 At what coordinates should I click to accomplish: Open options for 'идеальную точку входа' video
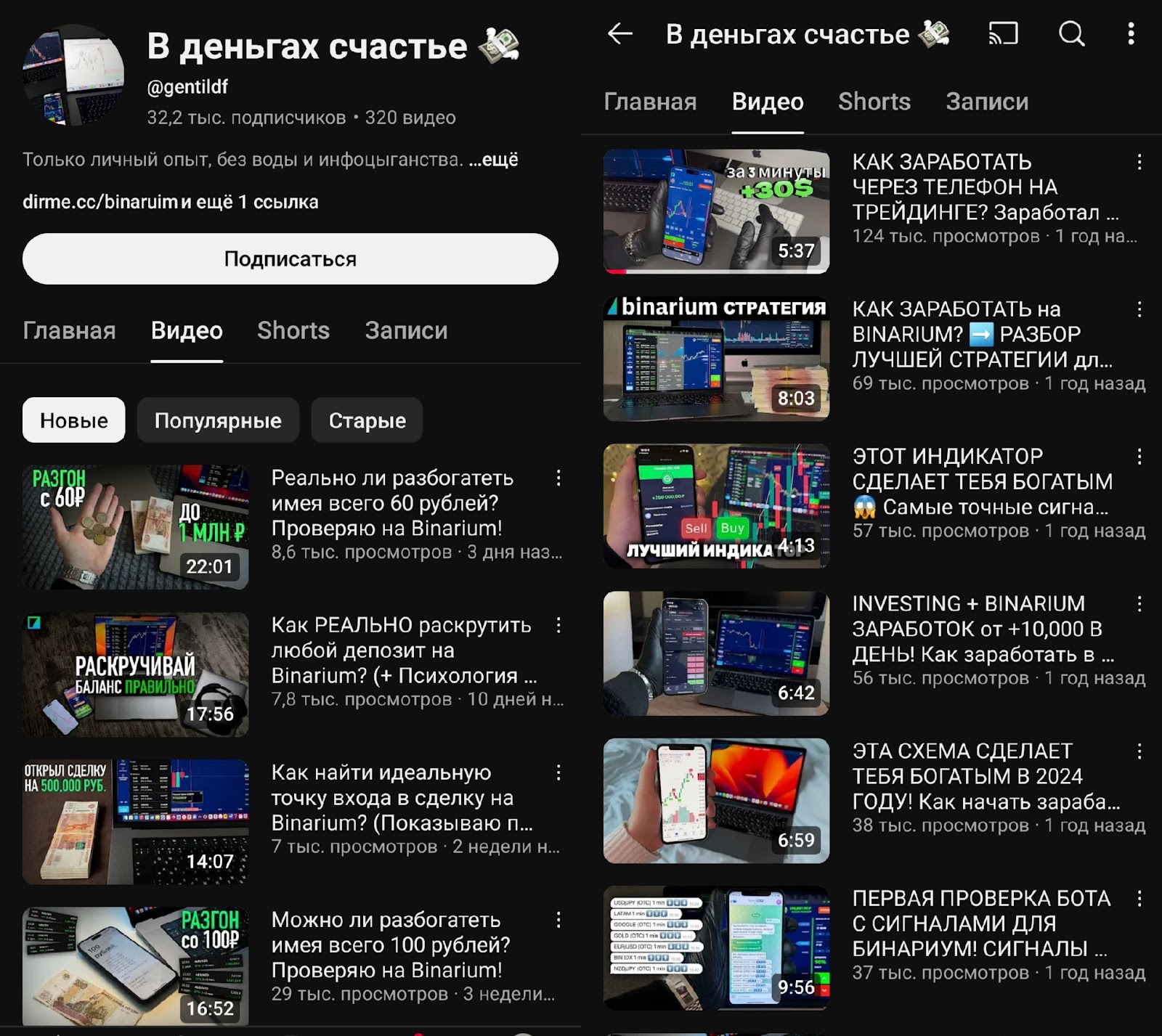pos(558,772)
